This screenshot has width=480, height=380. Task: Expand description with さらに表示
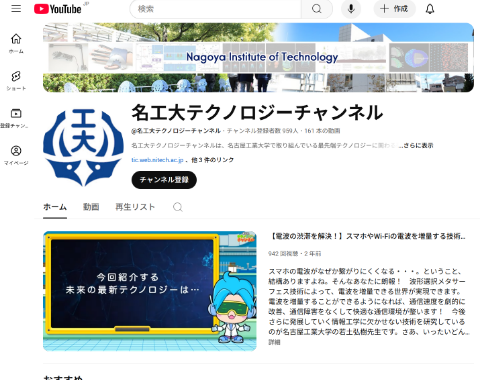(418, 146)
